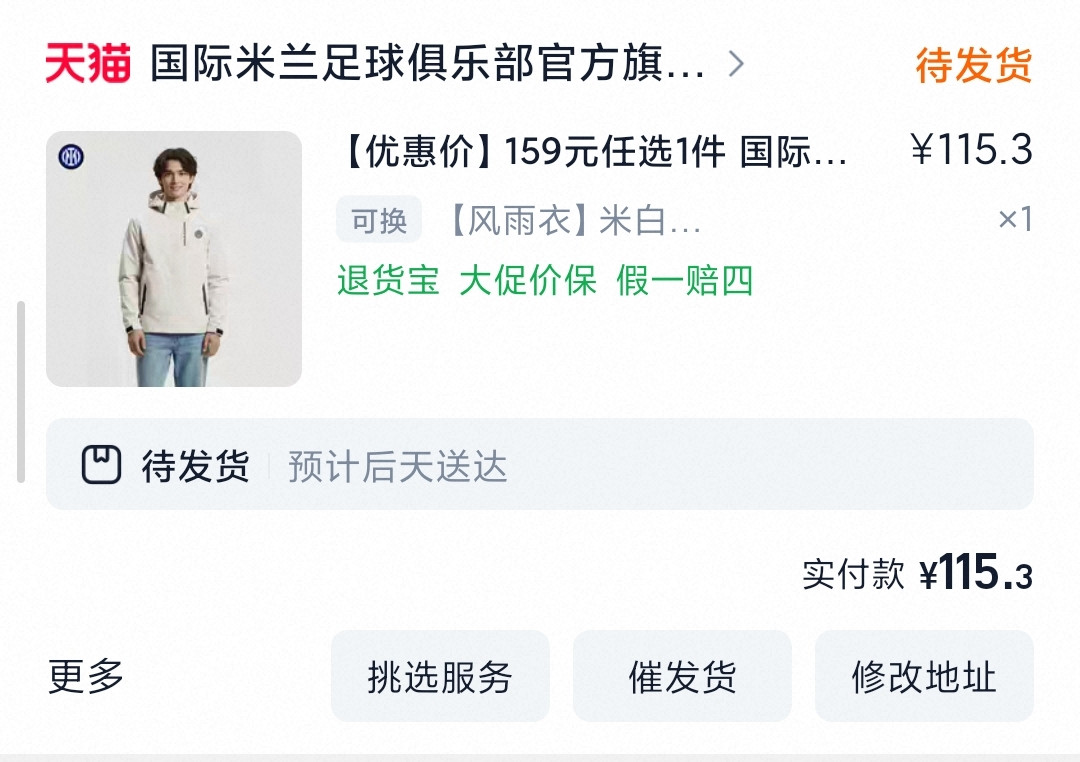The image size is (1080, 762).
Task: Tap the 退货宝 service tag
Action: point(388,281)
